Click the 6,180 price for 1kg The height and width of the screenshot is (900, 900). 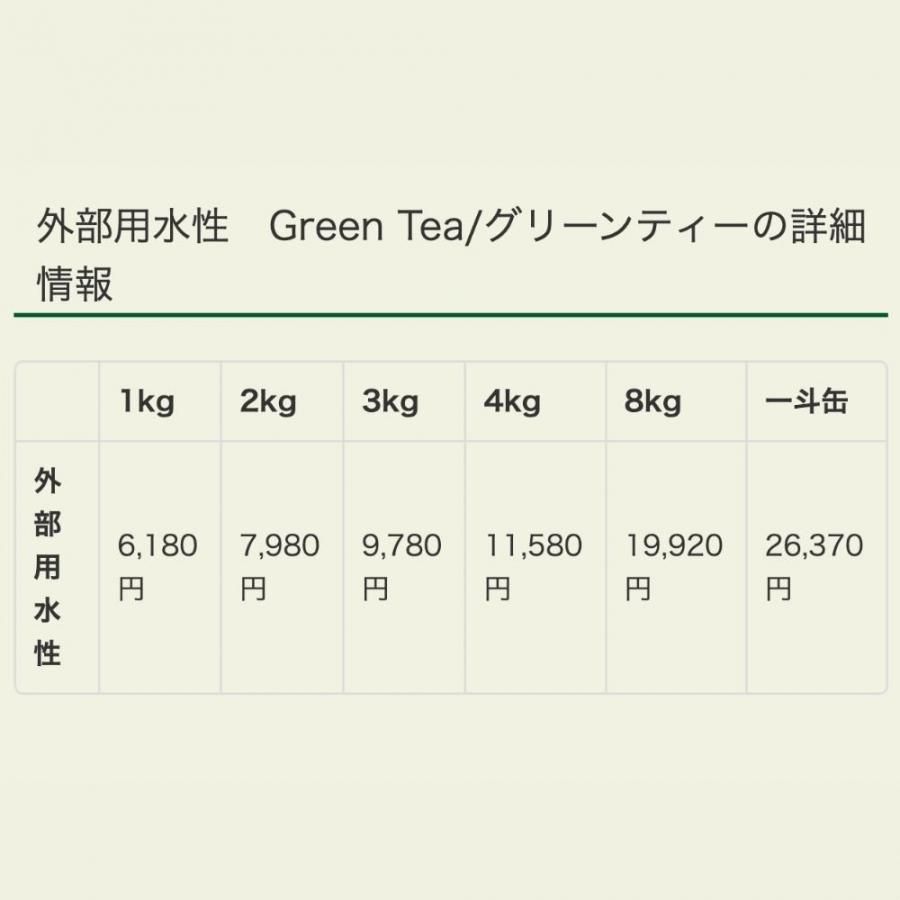point(158,546)
